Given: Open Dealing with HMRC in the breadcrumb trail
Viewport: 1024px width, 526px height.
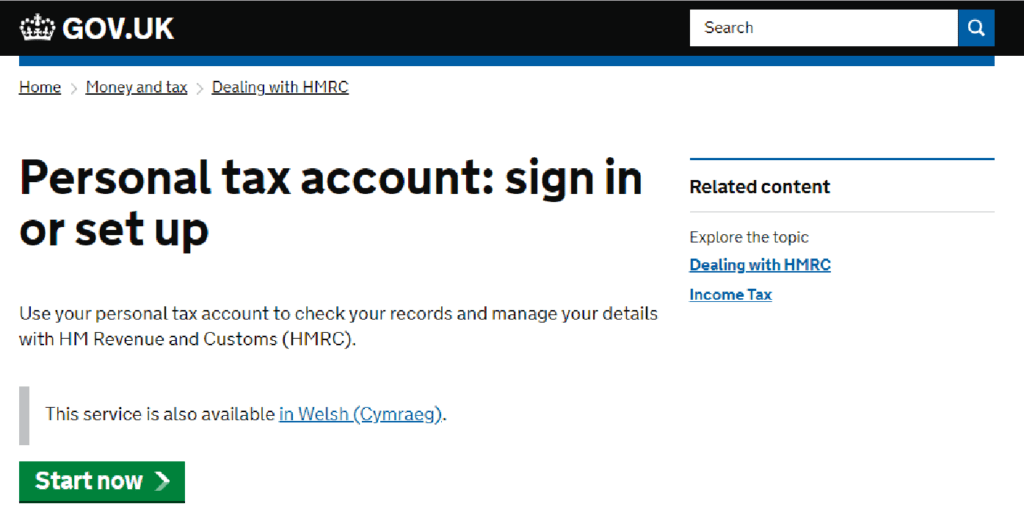Looking at the screenshot, I should coord(280,87).
